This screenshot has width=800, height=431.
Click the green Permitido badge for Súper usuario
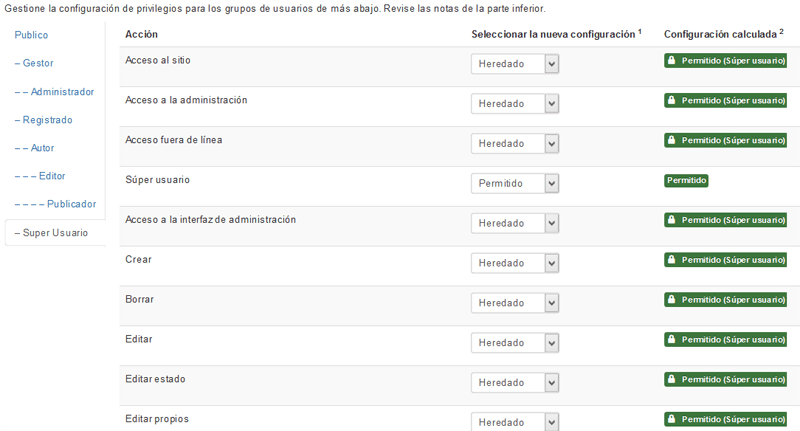point(686,180)
